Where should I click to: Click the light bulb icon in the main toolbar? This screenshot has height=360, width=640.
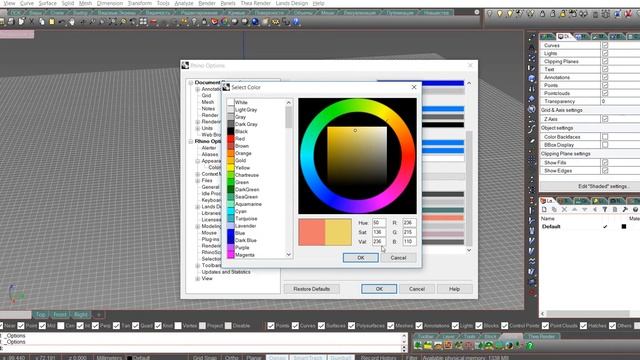194,21
